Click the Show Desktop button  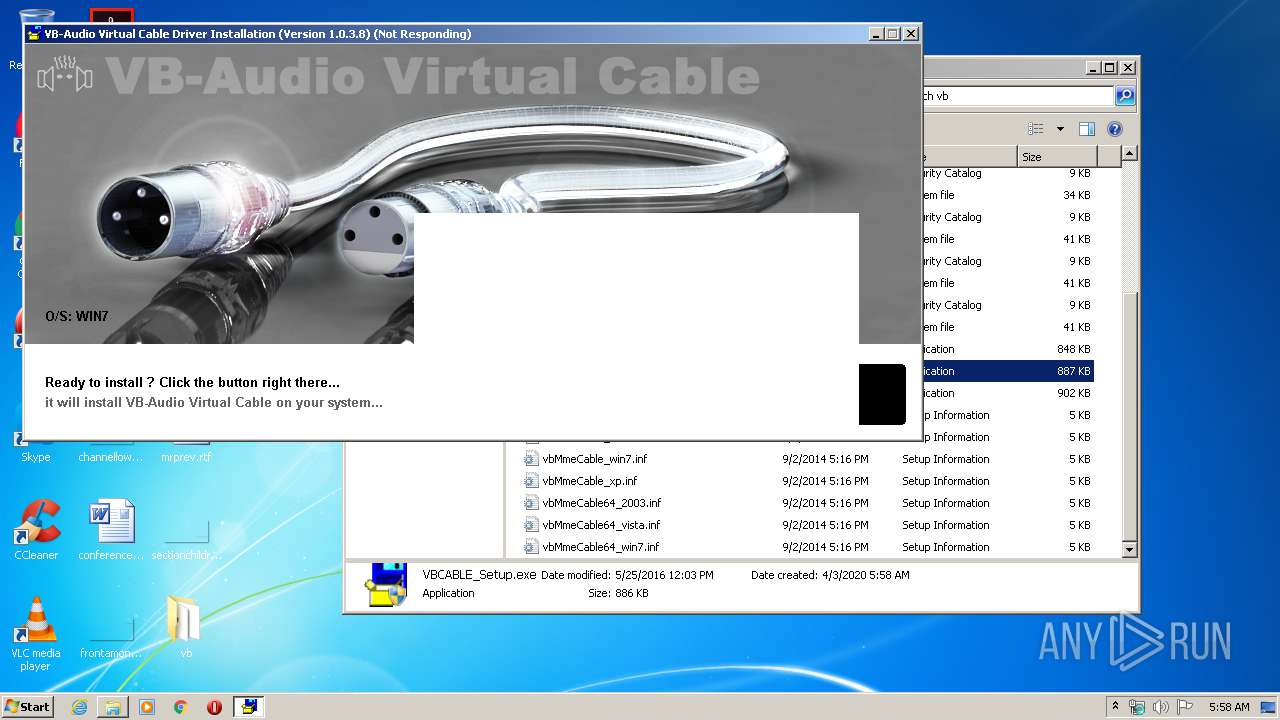point(1270,707)
